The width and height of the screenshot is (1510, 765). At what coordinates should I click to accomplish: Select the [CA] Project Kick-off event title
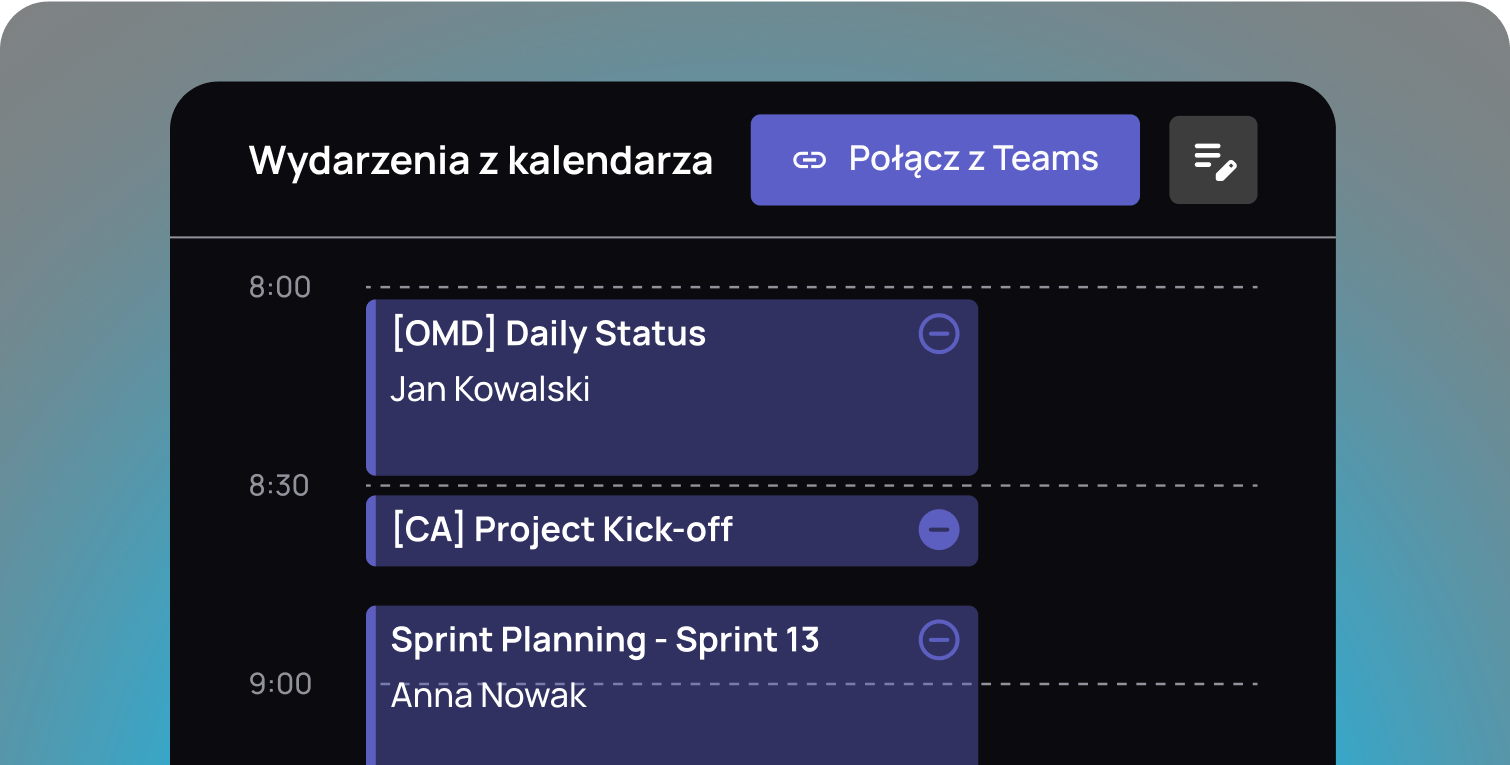562,529
